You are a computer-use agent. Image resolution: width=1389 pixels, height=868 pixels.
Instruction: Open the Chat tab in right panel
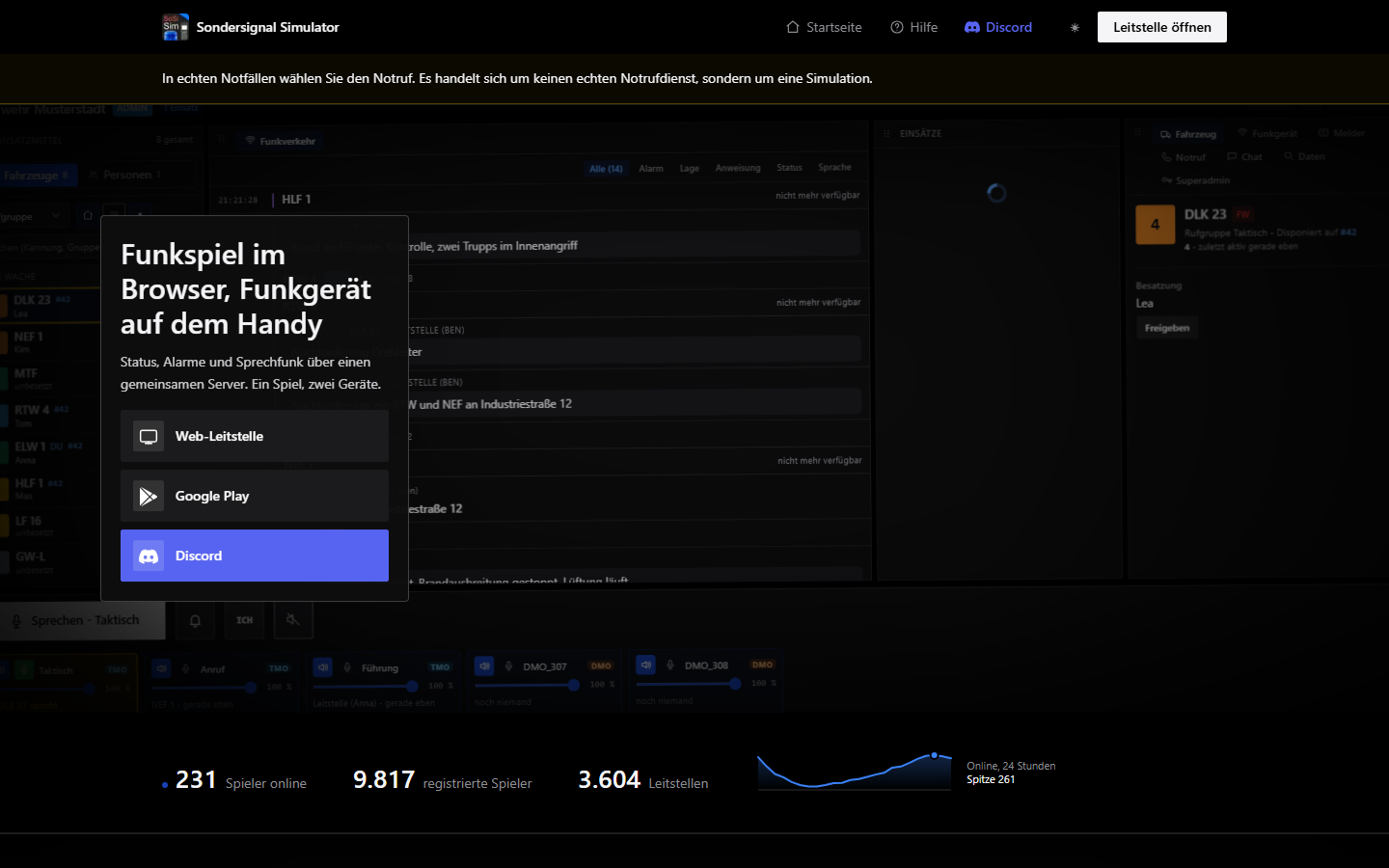1244,156
